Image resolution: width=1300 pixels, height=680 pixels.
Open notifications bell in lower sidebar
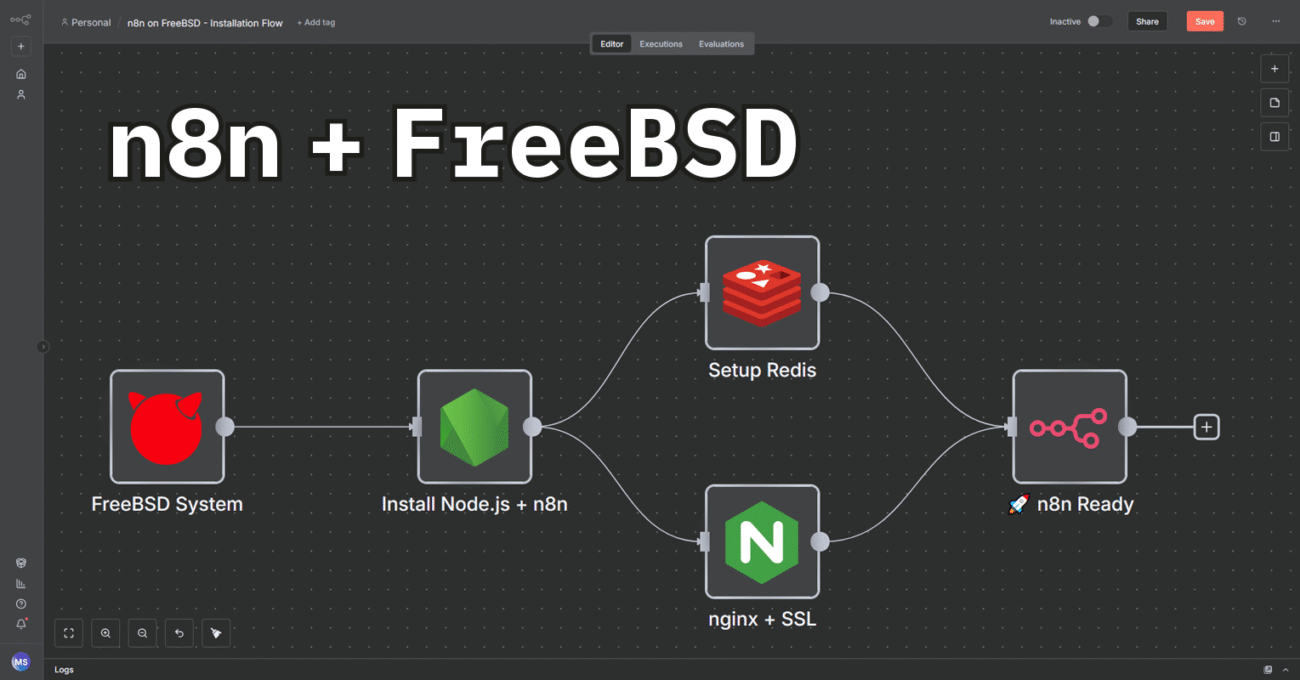pyautogui.click(x=20, y=622)
